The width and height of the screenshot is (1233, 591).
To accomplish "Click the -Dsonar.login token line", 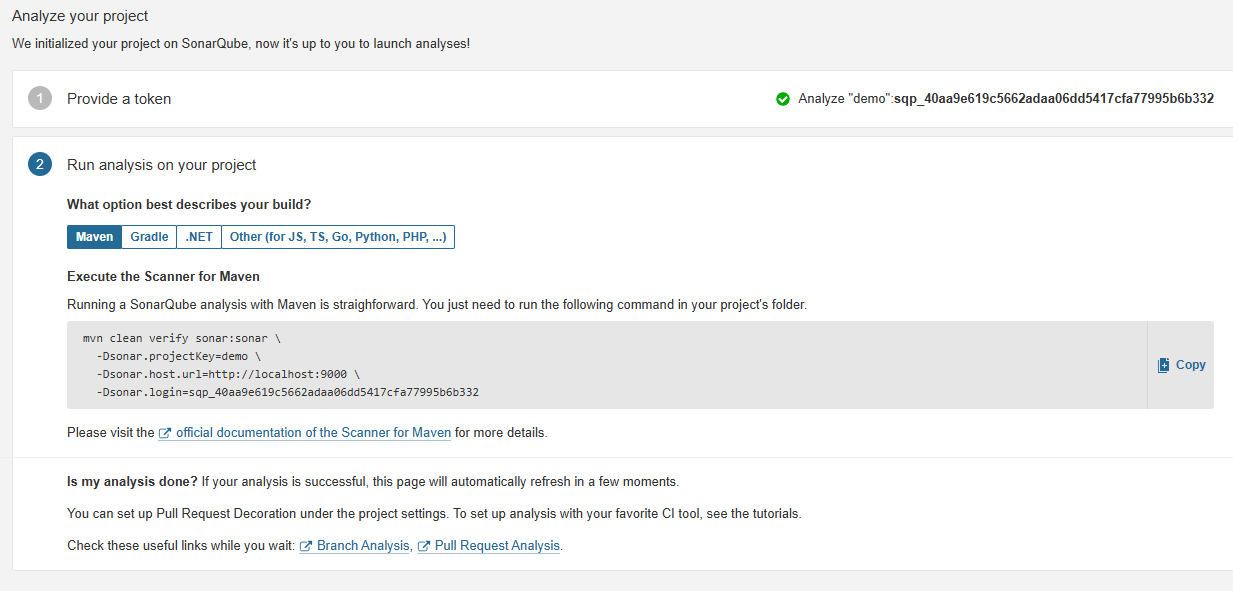I will (x=288, y=392).
